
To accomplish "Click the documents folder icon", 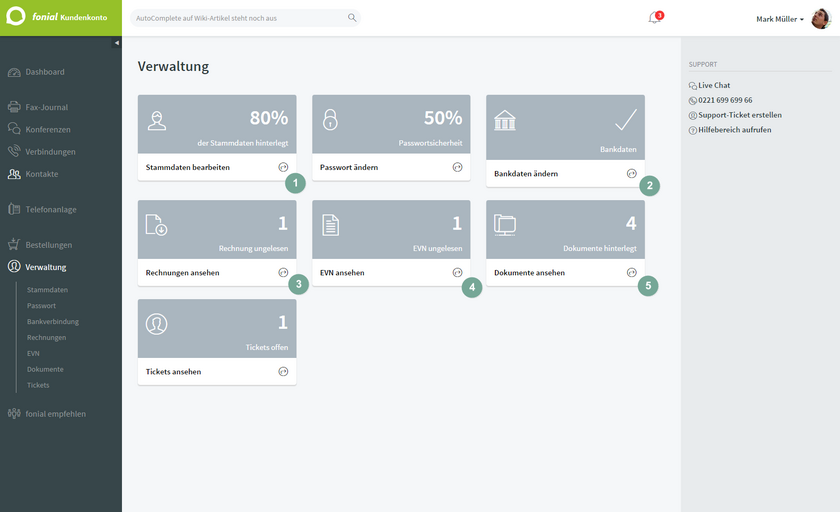I will coord(505,225).
